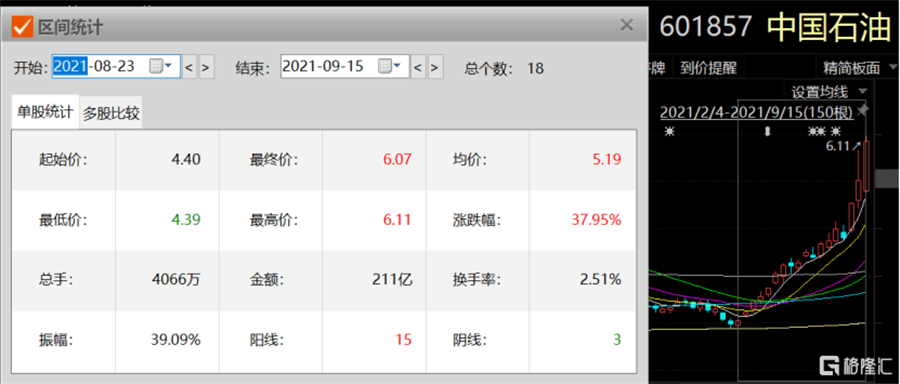Screen dimensions: 900x384
Task: Click the leftmost star event marker on the chart
Action: (x=668, y=131)
